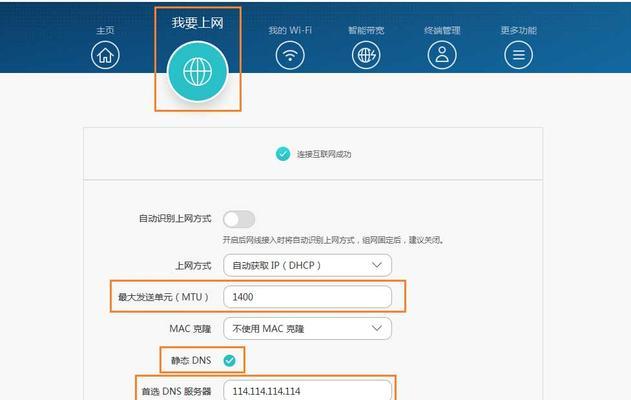Screen dimensions: 631x400
Task: Click the 我的 Wi-Fi tab label
Action: [290, 30]
